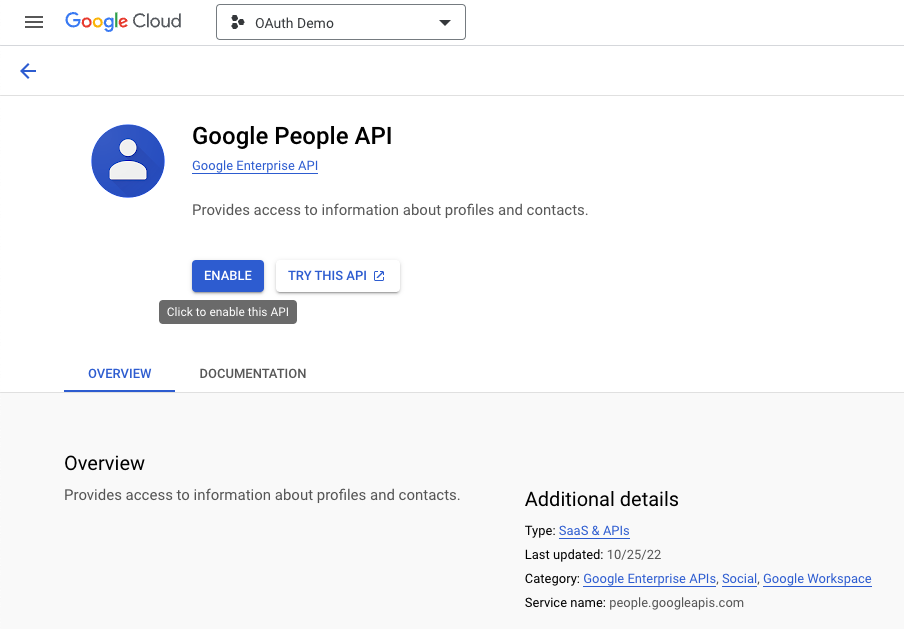Click the external link icon on Try This API

click(379, 276)
